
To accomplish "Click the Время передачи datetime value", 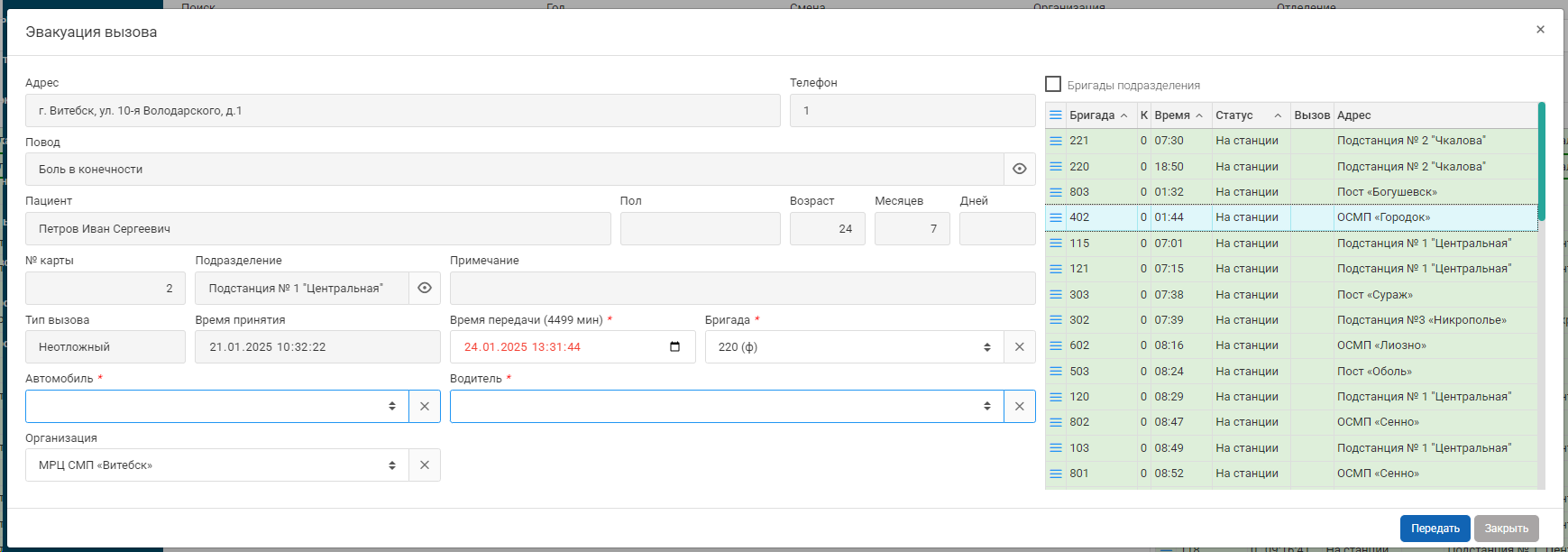I will (522, 347).
